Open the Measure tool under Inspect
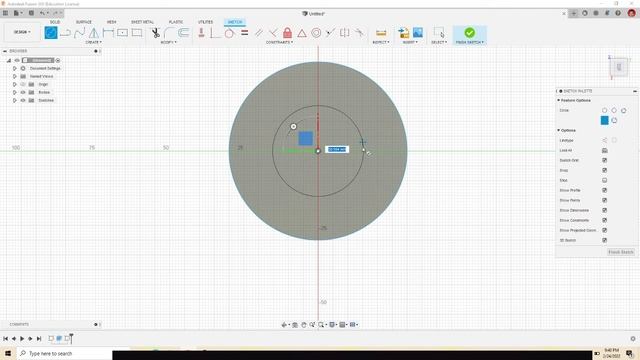The image size is (640, 360). coord(381,33)
